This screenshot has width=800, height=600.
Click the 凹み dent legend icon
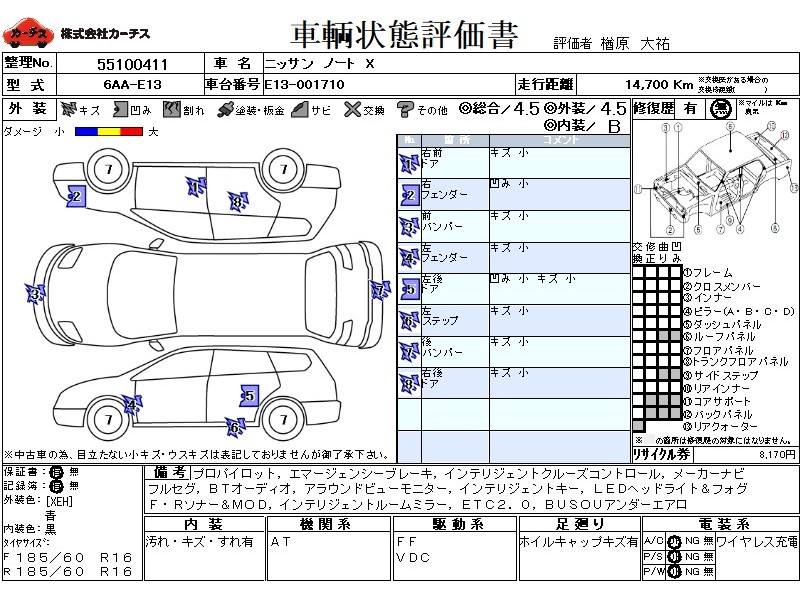click(119, 110)
